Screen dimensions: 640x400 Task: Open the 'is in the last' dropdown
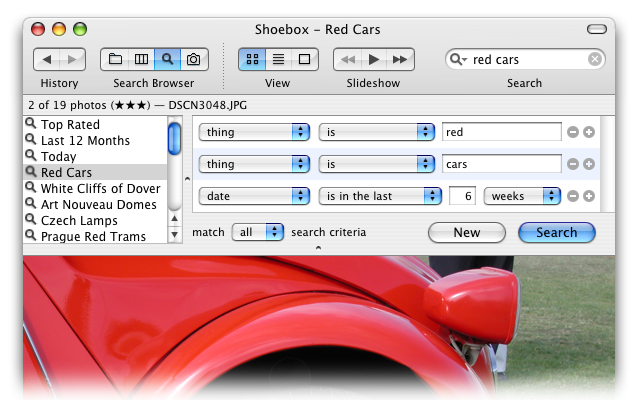[x=379, y=196]
